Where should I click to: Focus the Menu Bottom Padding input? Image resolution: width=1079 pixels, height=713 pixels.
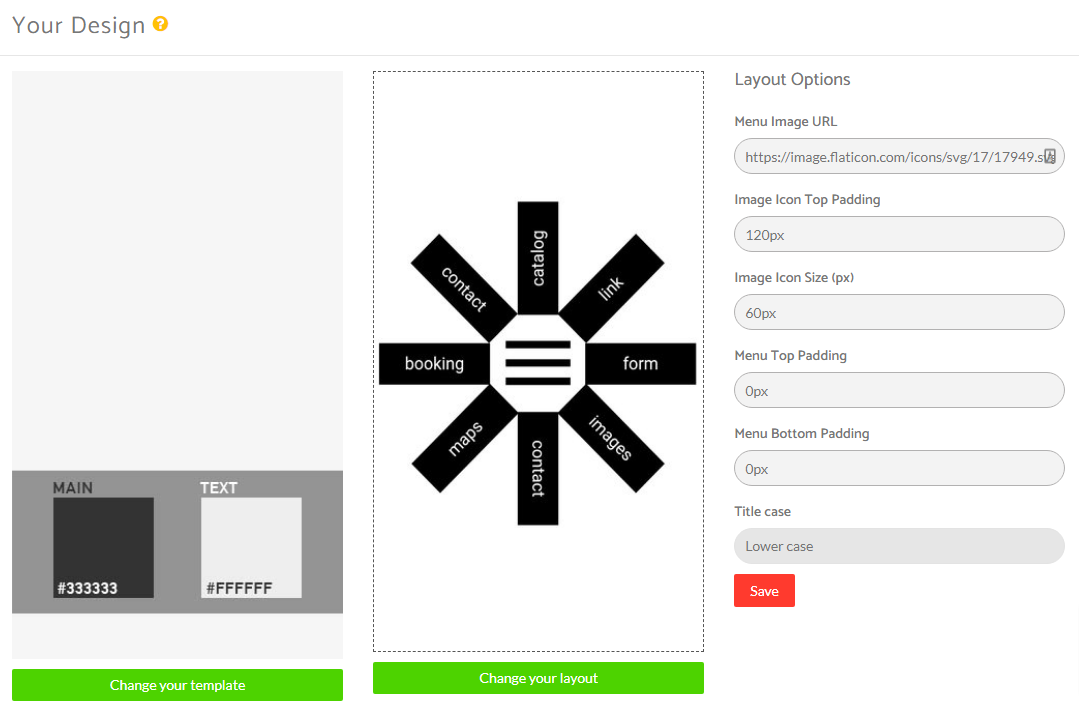[898, 468]
